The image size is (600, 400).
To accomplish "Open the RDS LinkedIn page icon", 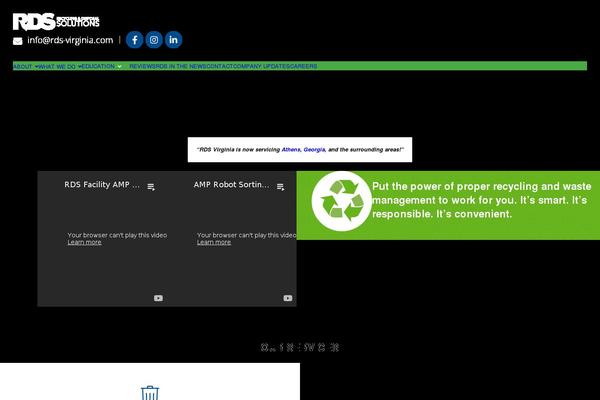I will [173, 40].
